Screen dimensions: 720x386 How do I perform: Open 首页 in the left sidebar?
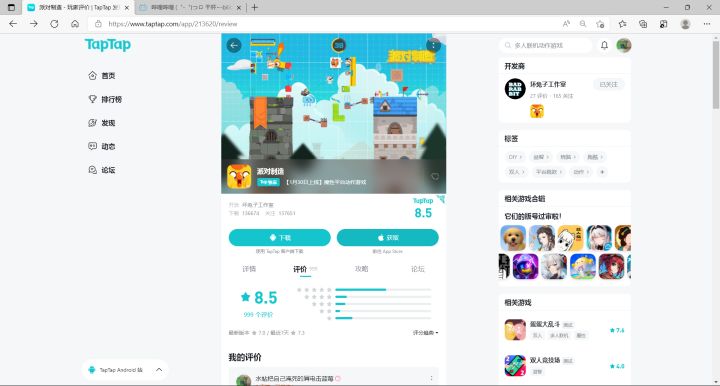coord(102,76)
